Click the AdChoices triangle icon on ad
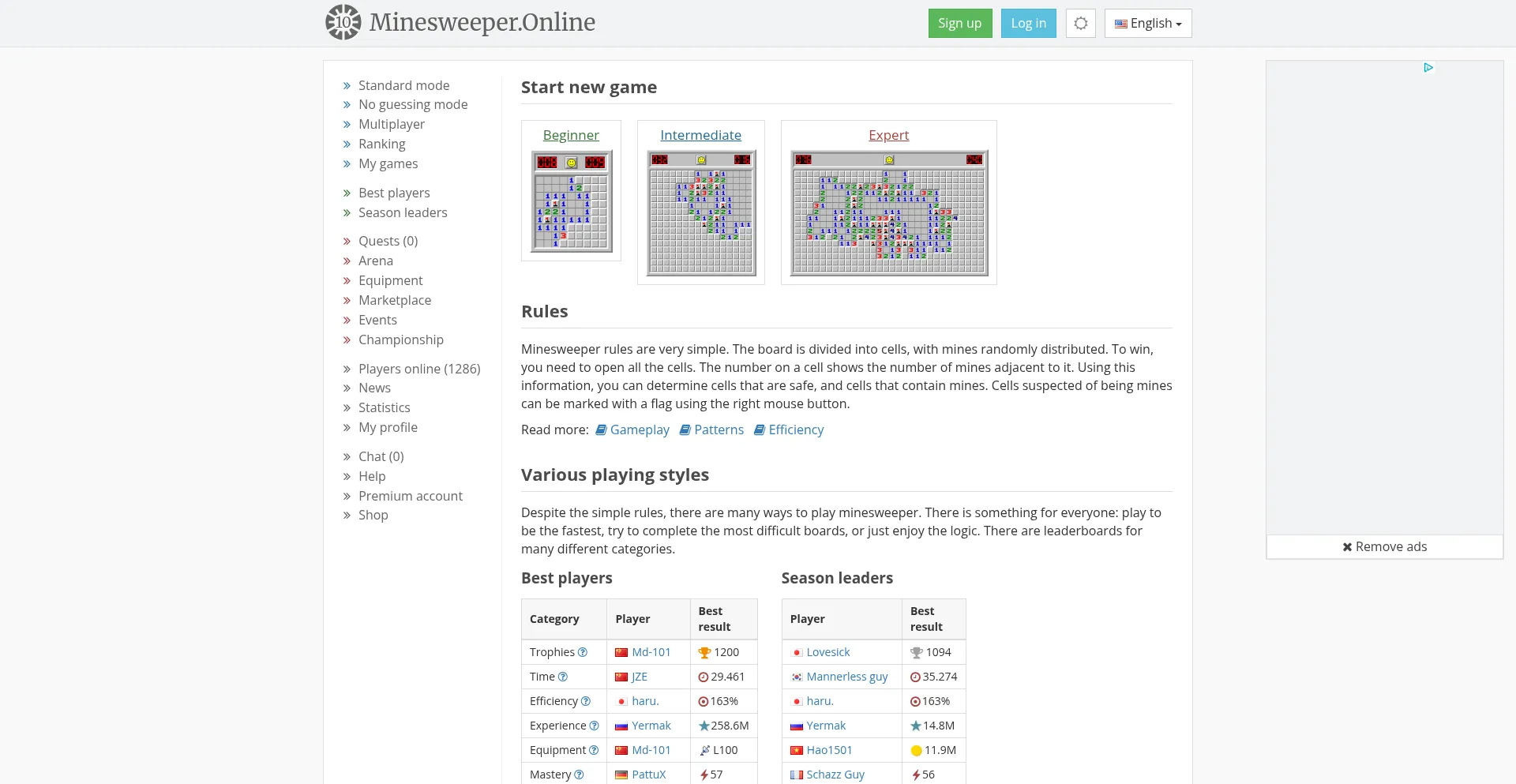Viewport: 1516px width, 784px height. (1428, 68)
